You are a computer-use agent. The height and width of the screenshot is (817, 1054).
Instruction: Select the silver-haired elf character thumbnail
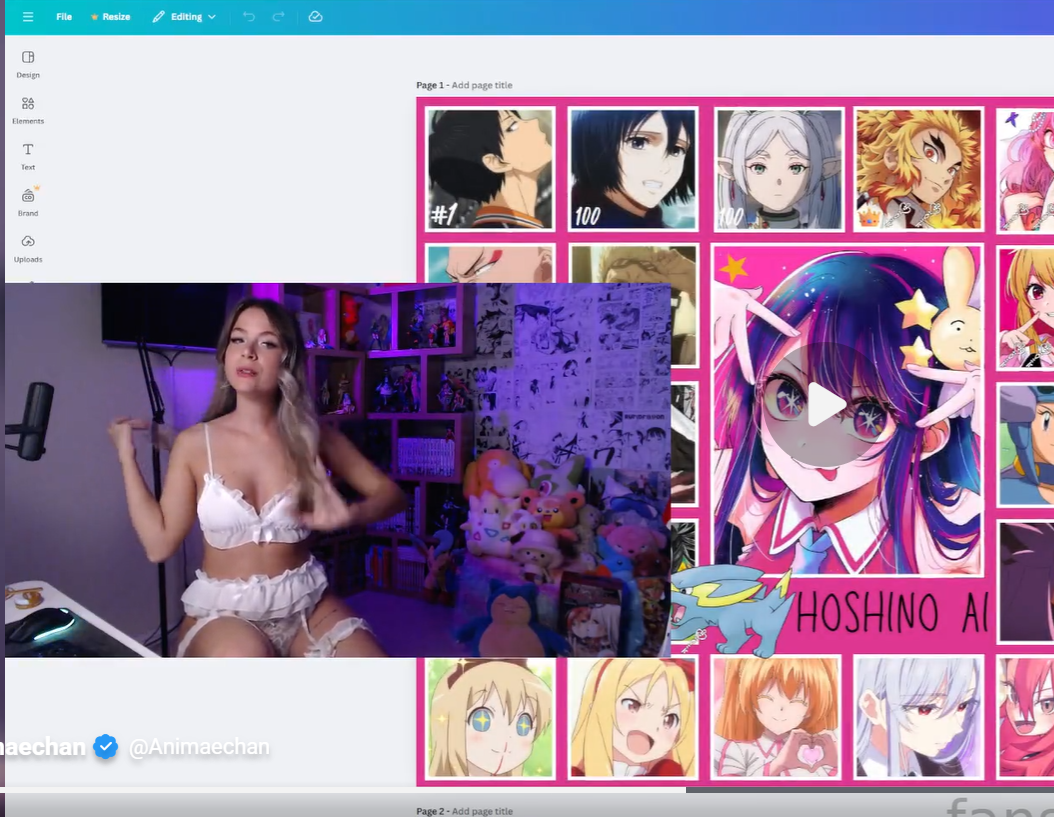(779, 169)
